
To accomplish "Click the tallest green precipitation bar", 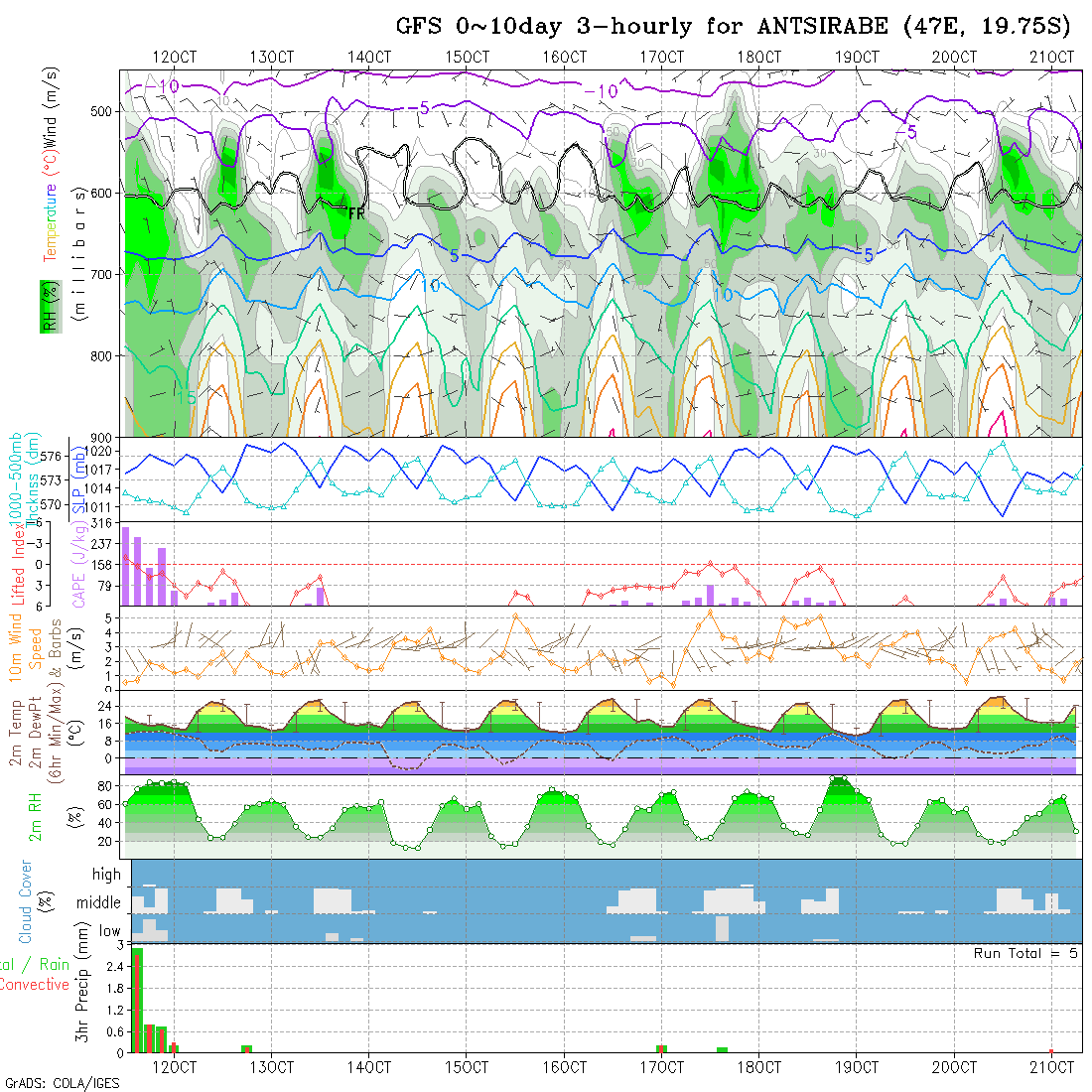I will click(137, 1000).
